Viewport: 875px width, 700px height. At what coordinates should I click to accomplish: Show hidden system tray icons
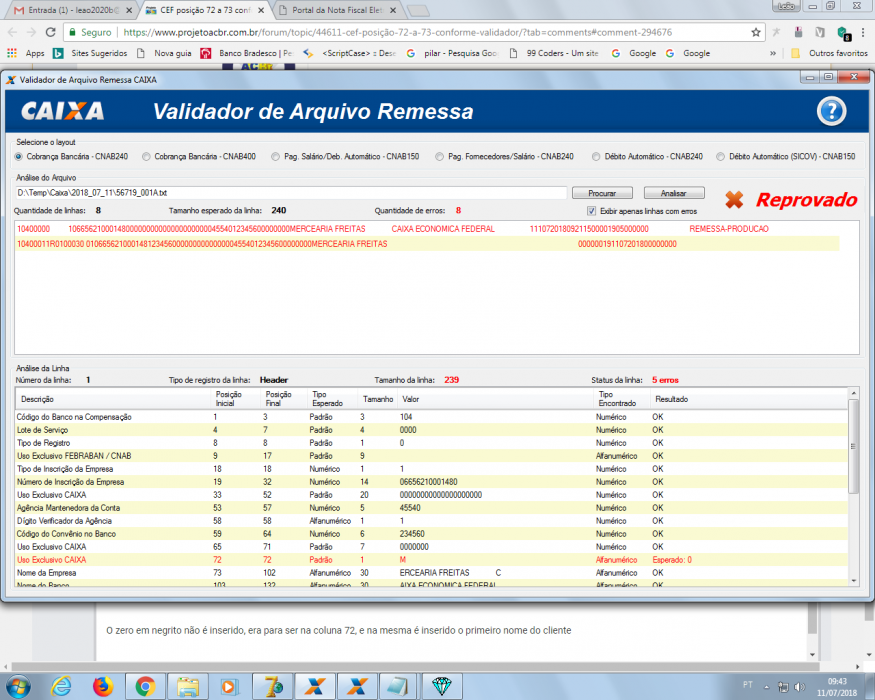coord(766,687)
